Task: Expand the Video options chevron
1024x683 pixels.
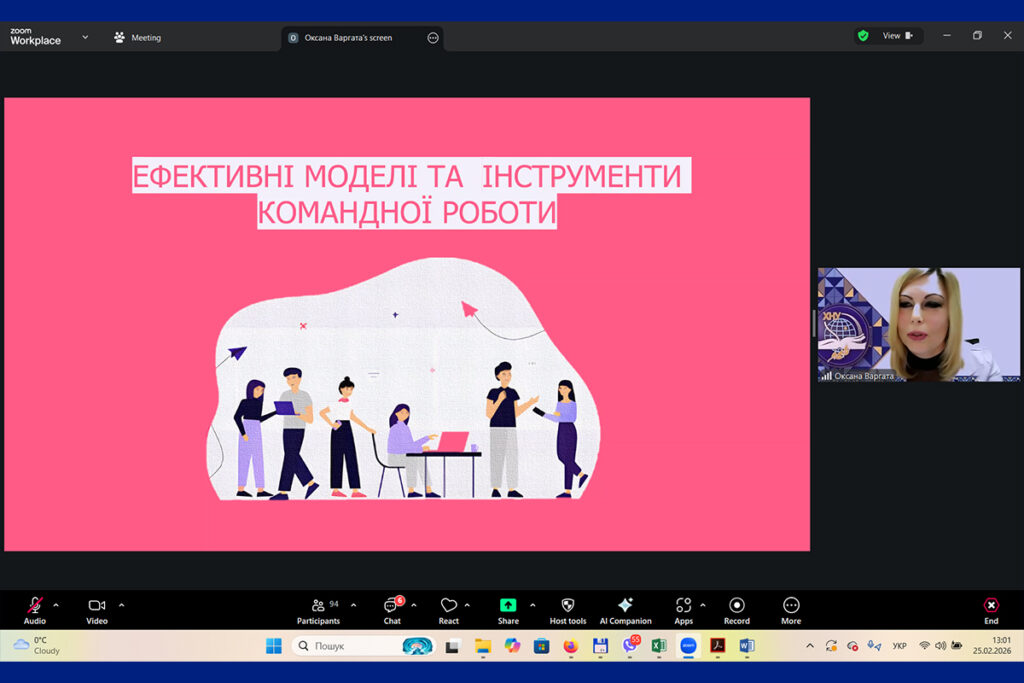Action: click(x=122, y=605)
